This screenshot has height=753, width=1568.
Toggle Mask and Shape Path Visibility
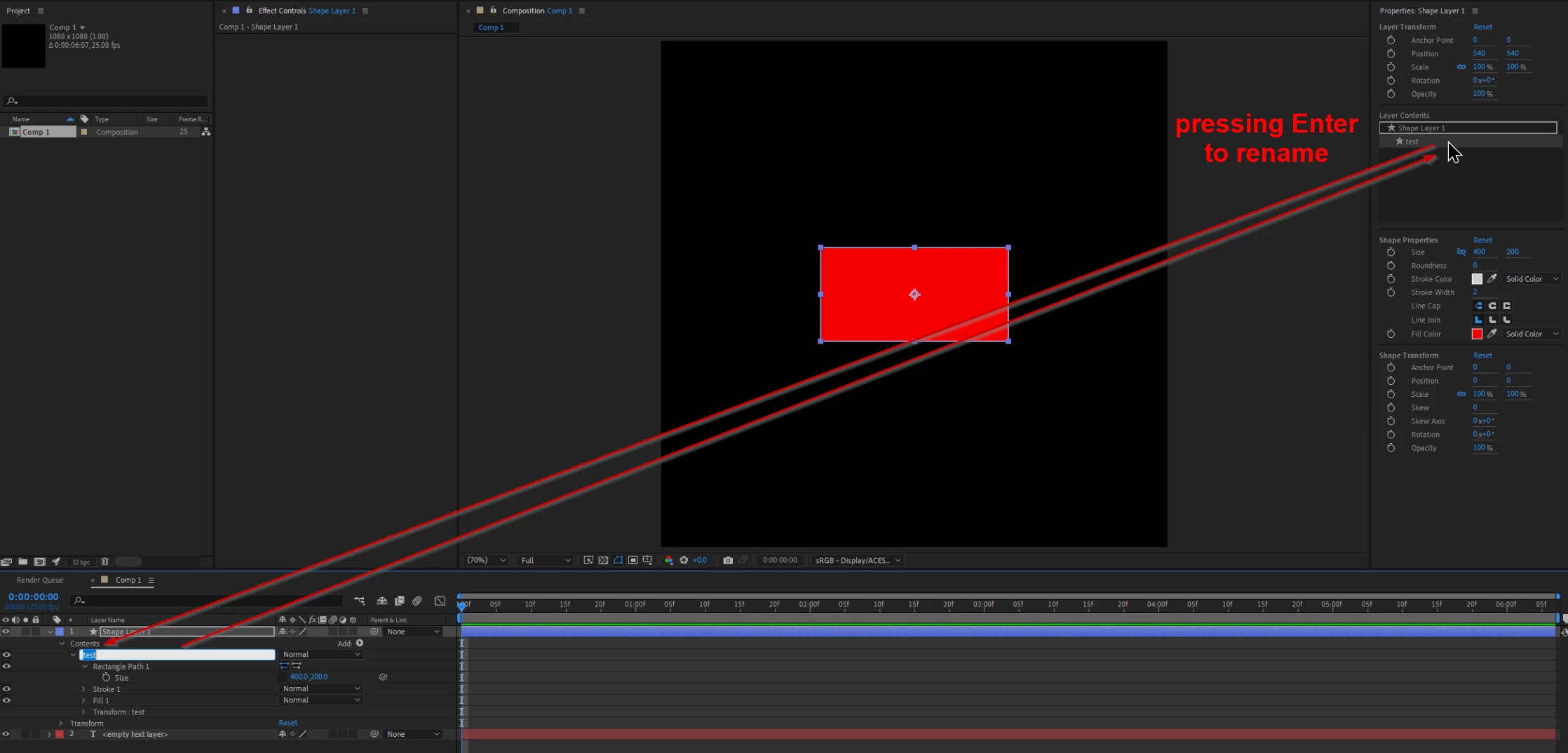point(618,560)
